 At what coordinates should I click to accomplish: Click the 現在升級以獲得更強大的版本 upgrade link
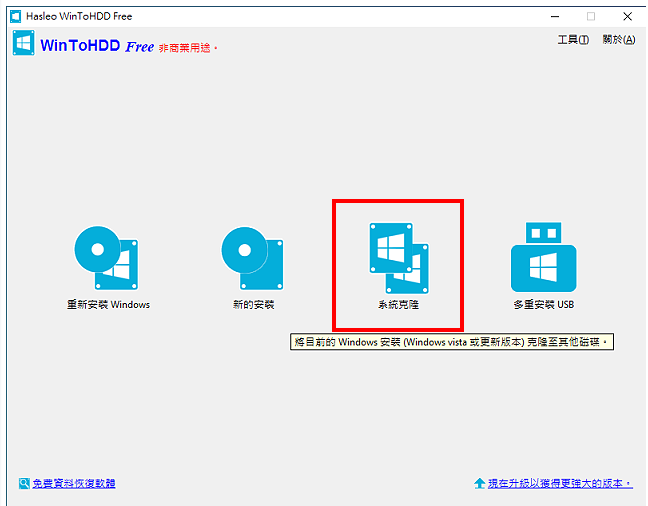click(560, 483)
